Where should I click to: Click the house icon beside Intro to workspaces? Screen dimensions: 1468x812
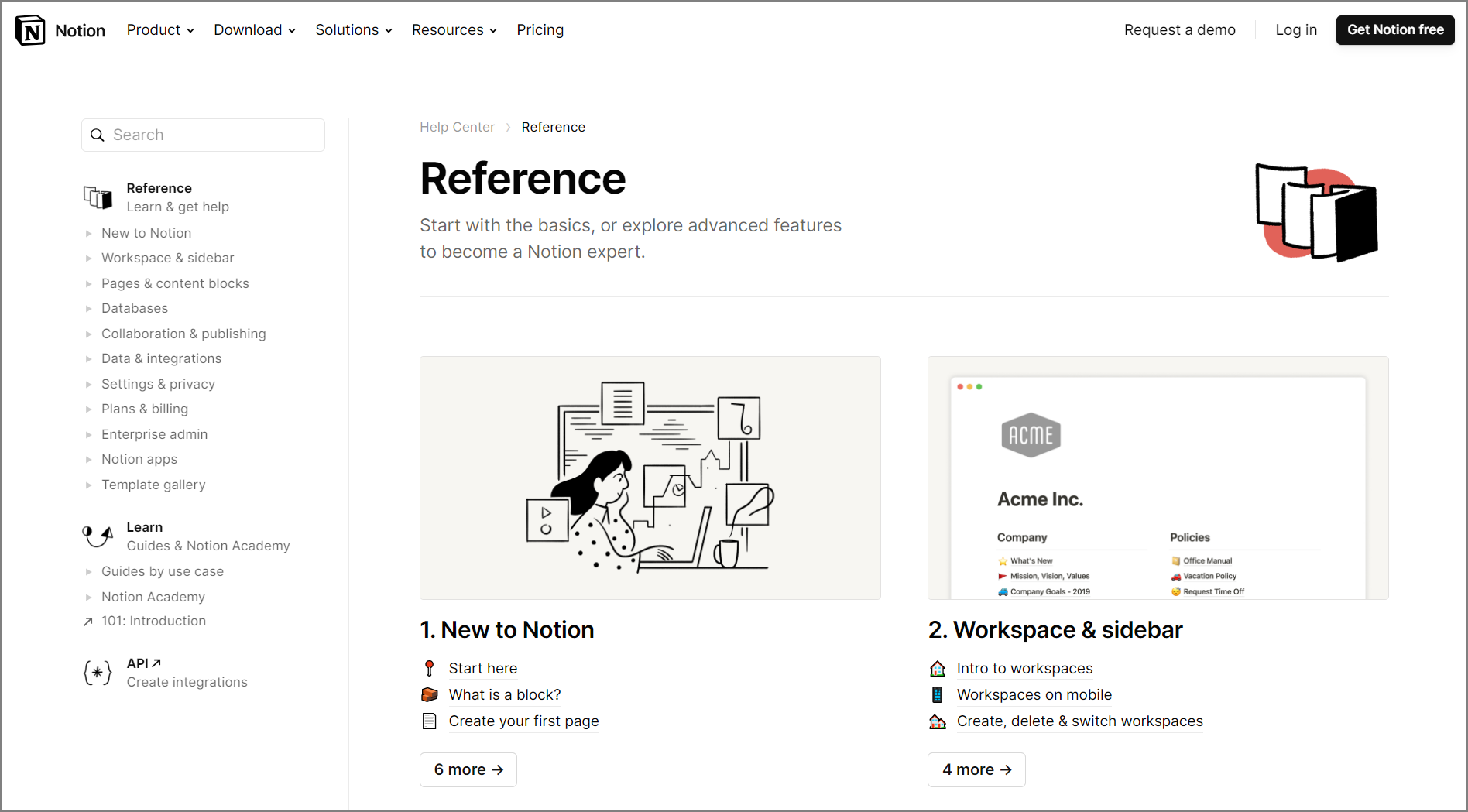938,668
